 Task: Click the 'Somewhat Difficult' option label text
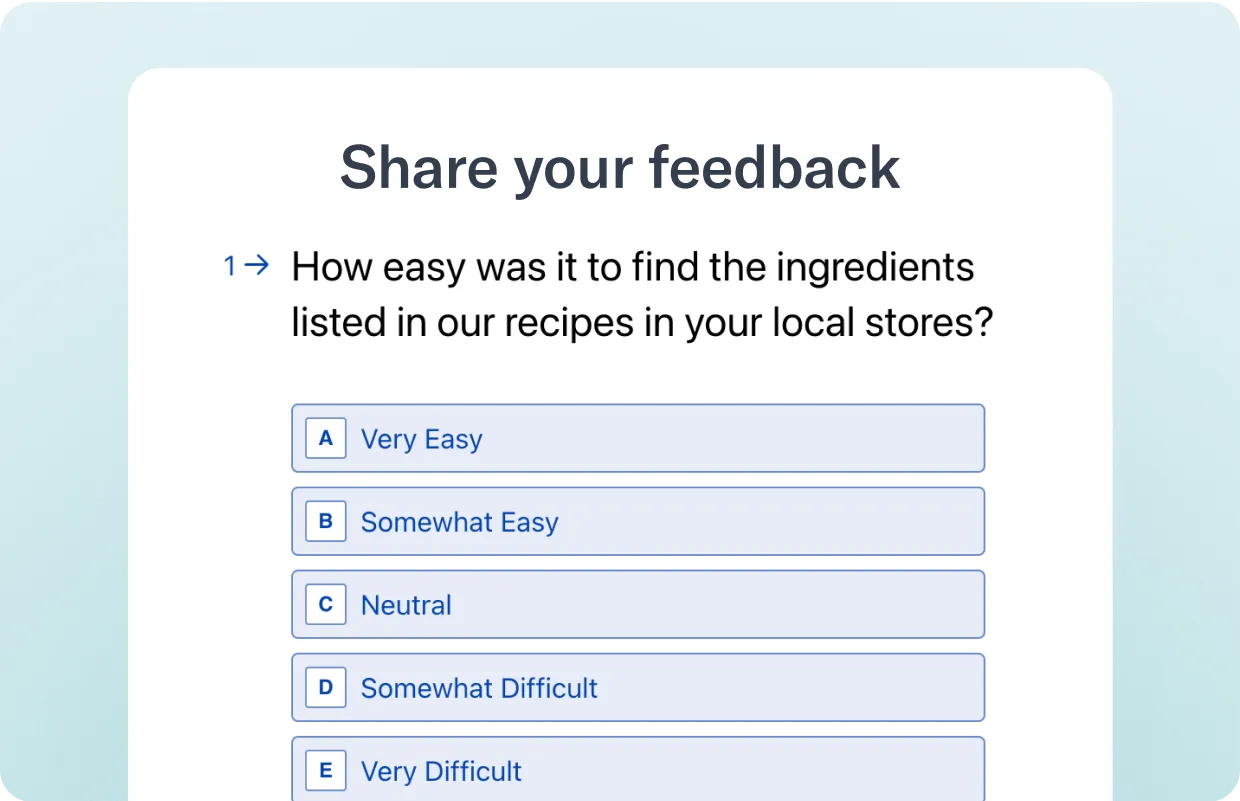point(479,687)
